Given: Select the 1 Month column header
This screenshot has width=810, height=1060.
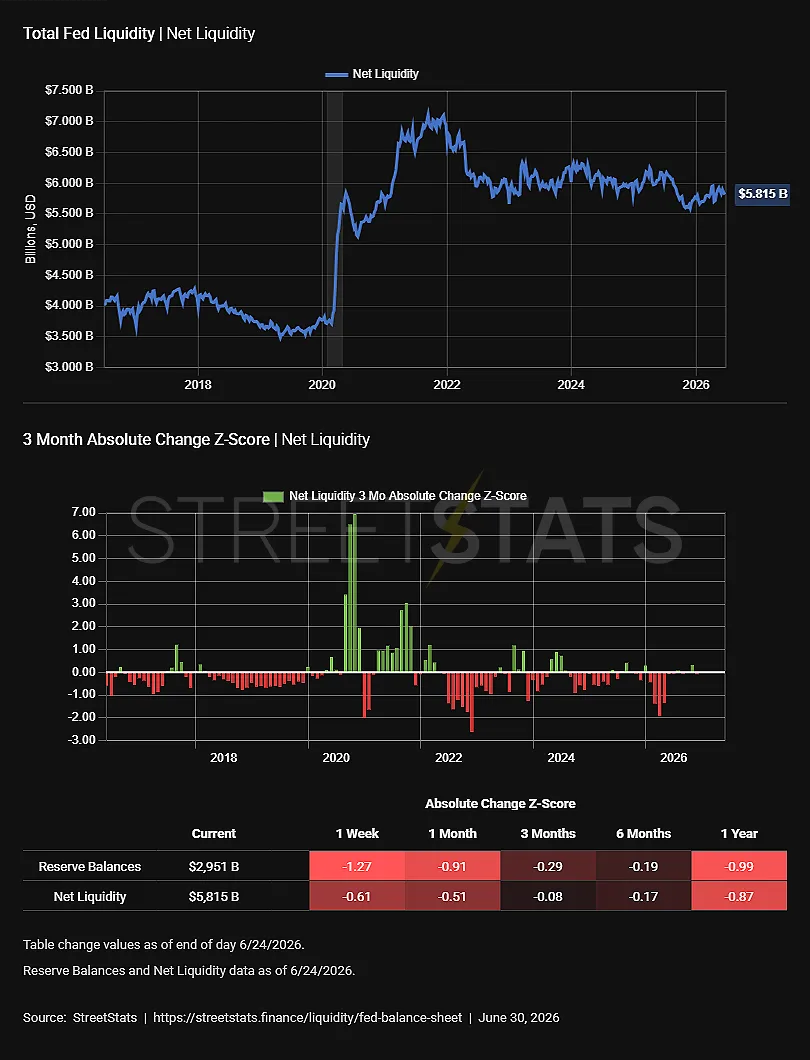Looking at the screenshot, I should pos(452,834).
